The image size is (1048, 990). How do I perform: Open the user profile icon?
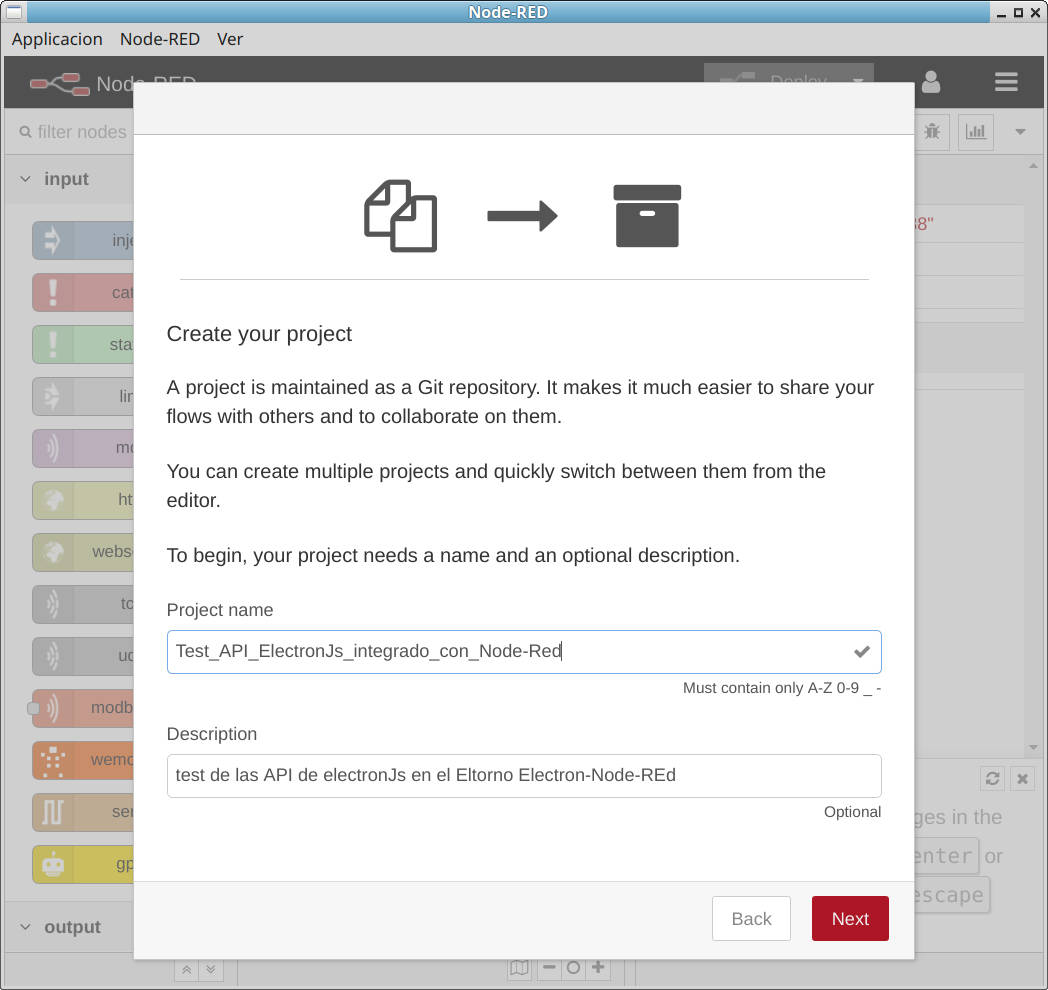[x=931, y=82]
